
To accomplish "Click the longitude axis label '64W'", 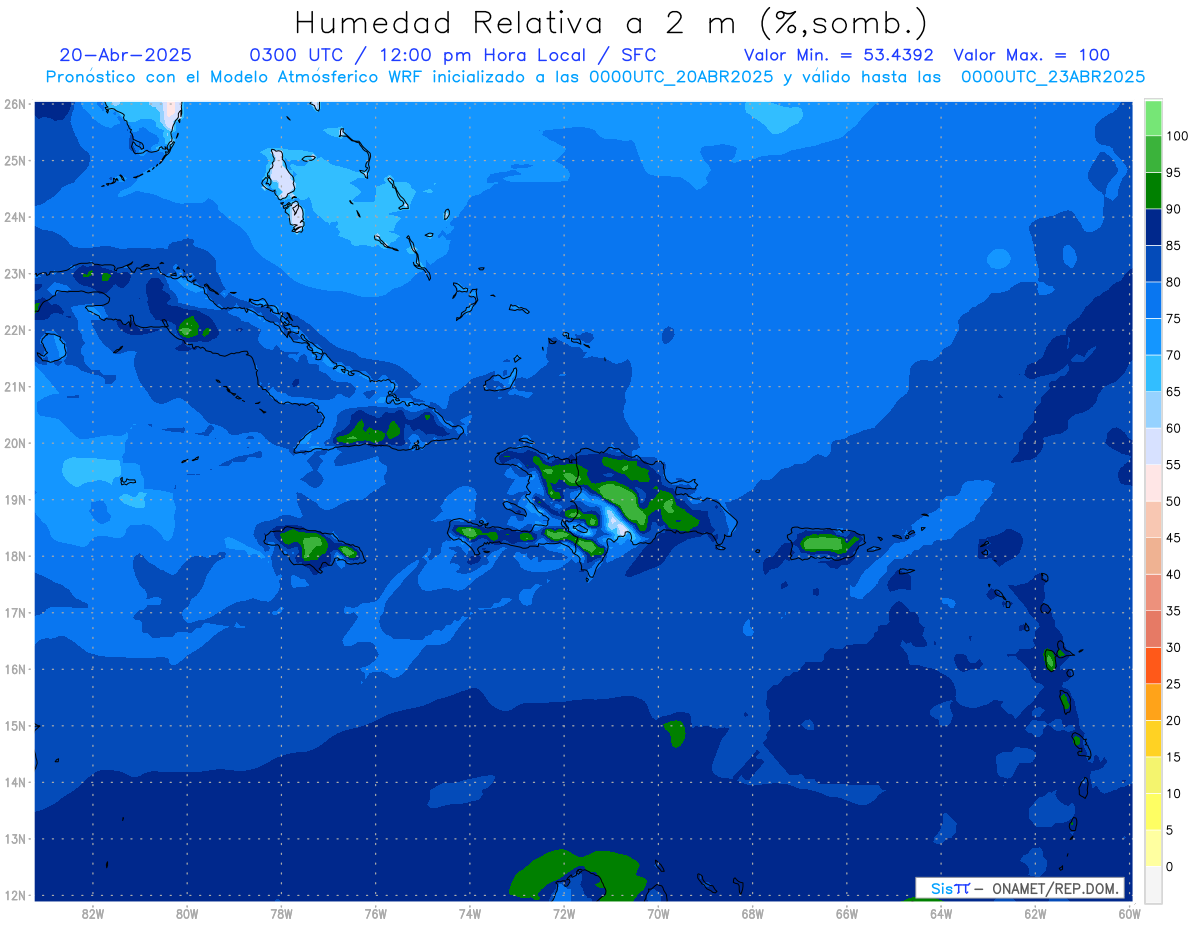I will (941, 912).
